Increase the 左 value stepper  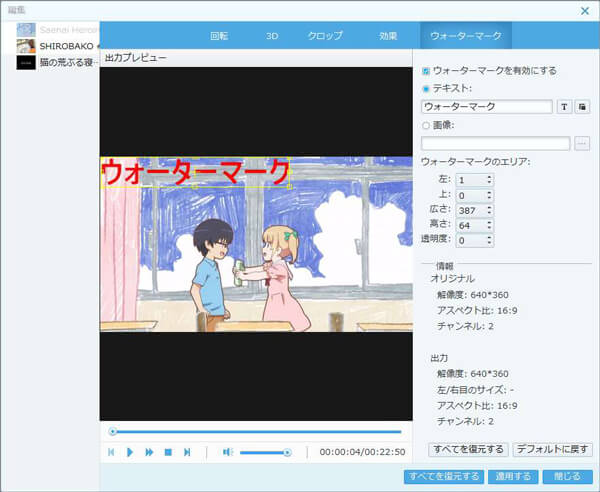pos(489,177)
